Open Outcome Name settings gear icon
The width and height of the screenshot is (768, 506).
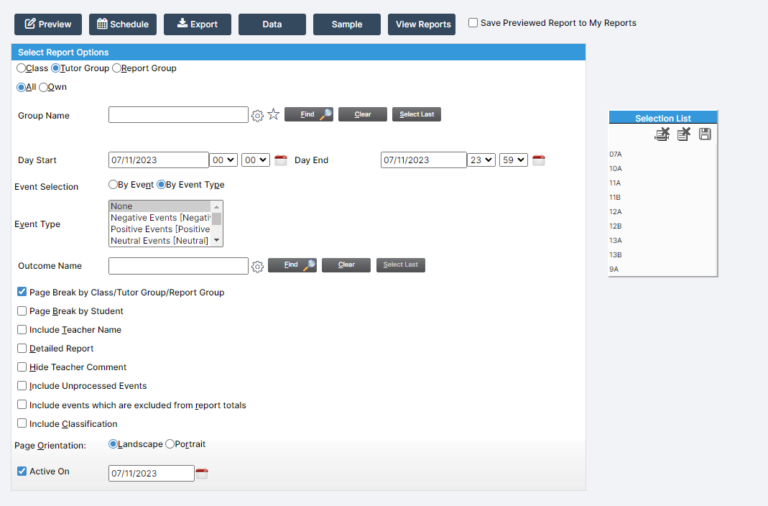(257, 266)
